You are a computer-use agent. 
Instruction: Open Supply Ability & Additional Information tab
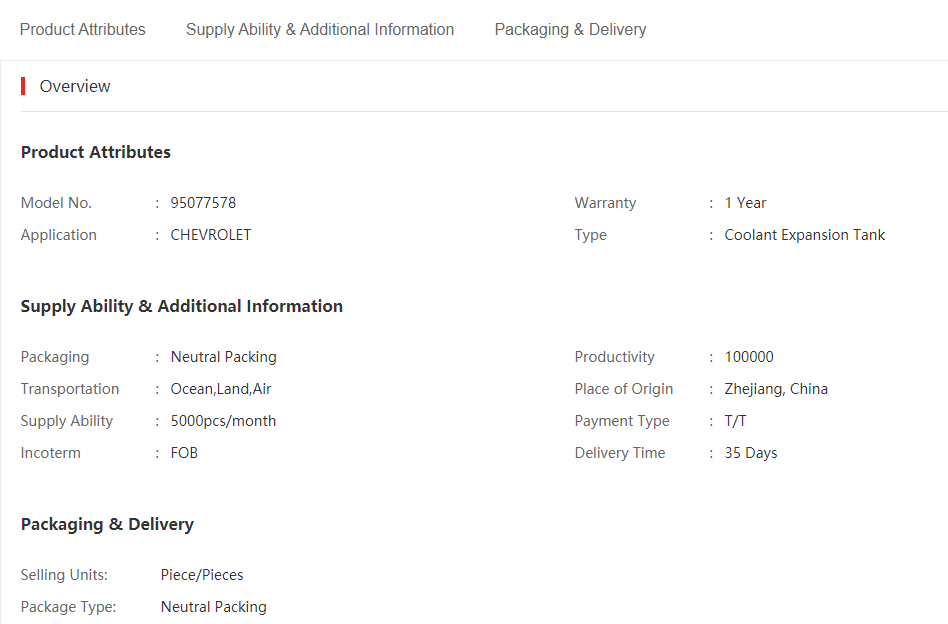pos(320,29)
